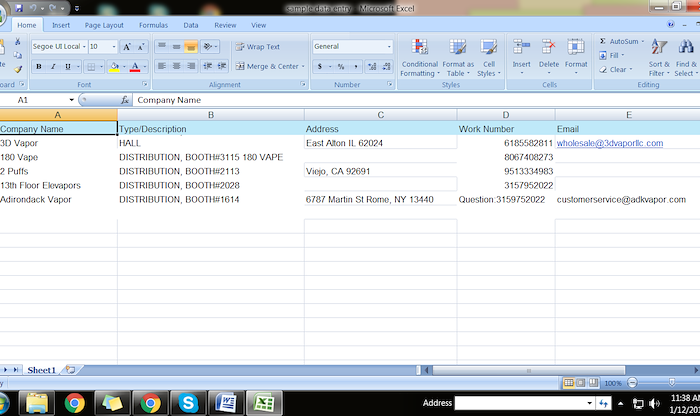Screen dimensions: 700x416
Task: Open the Formulas tab
Action: 153,25
